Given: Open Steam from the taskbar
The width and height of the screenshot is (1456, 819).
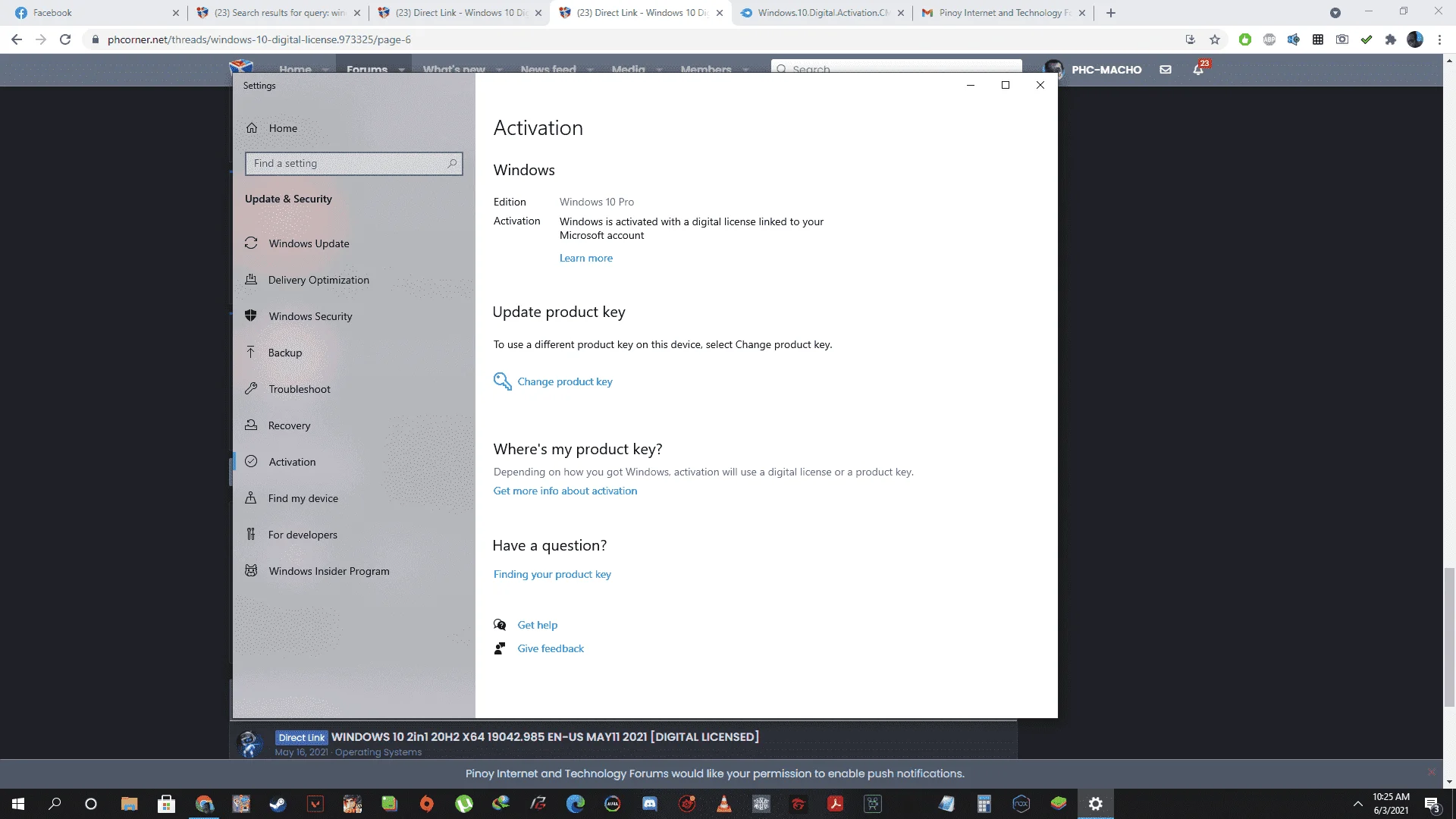Looking at the screenshot, I should 278,804.
